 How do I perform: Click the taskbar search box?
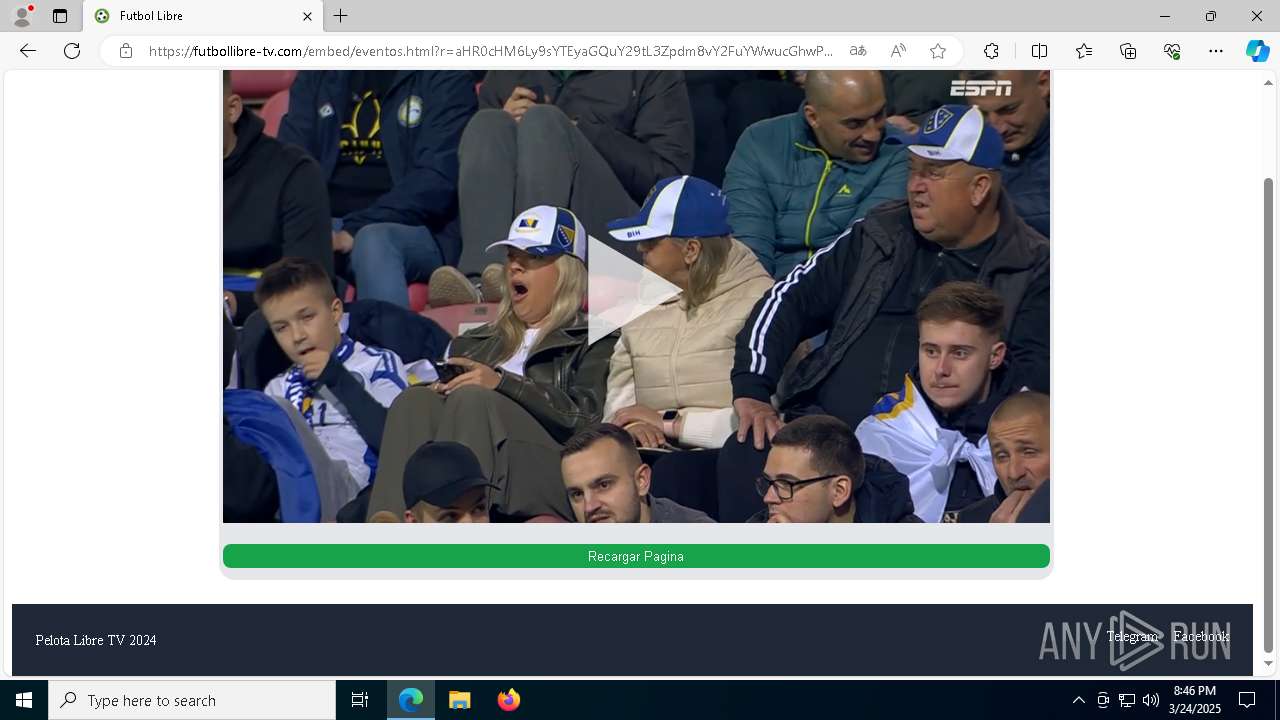click(x=192, y=700)
